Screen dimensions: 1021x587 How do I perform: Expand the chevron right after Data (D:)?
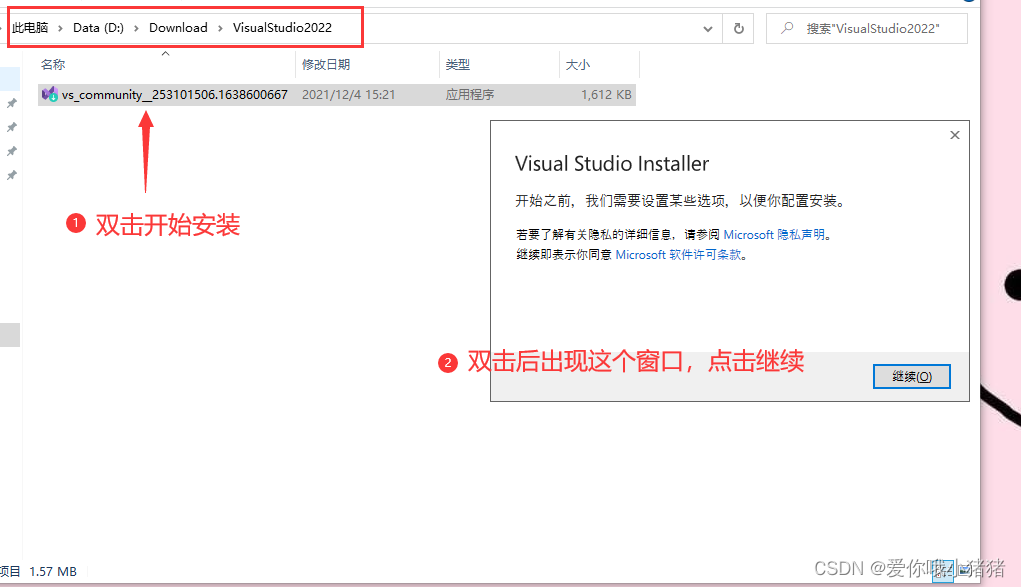pos(136,28)
